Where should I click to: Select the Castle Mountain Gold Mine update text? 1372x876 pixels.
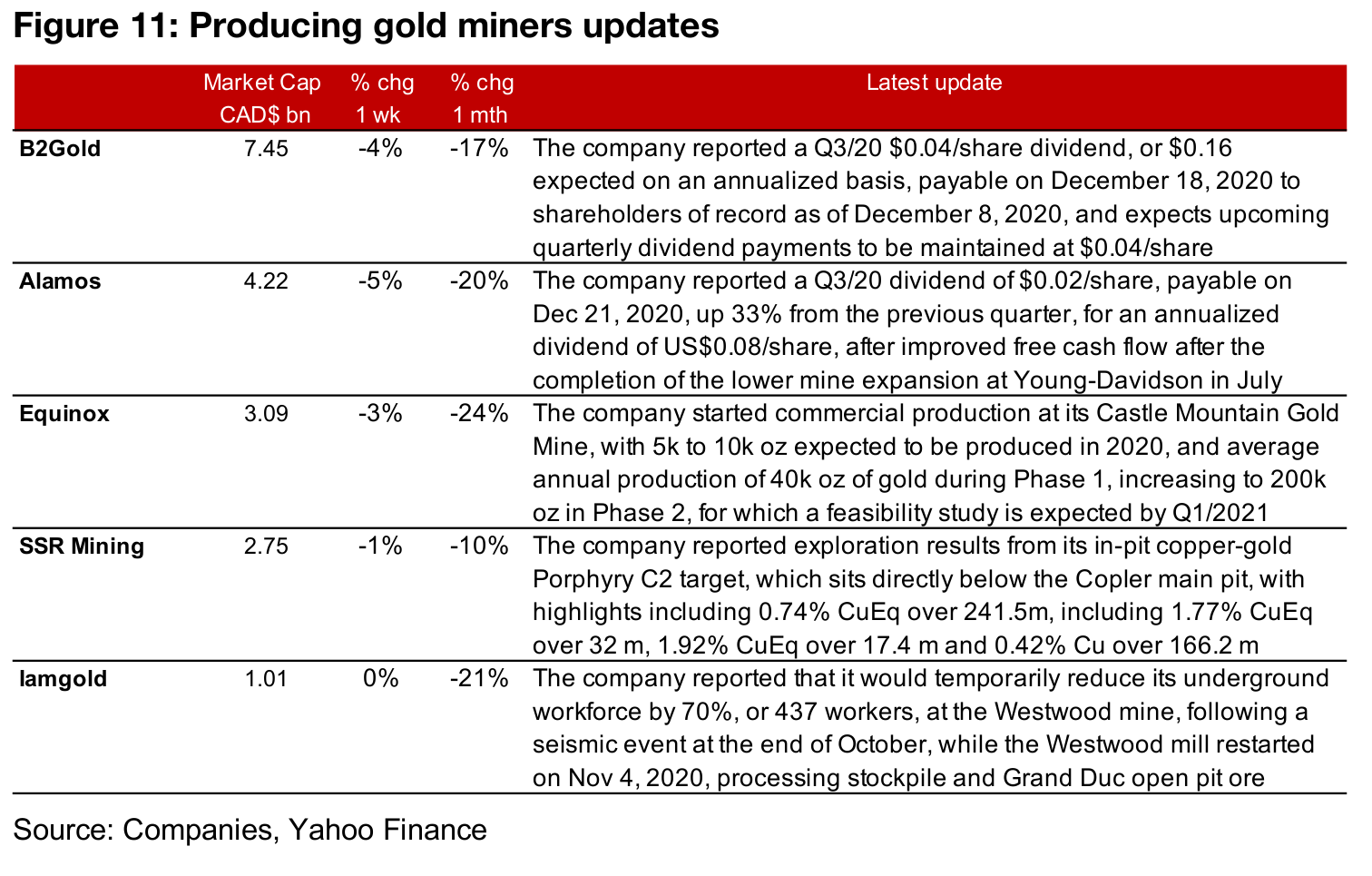point(935,463)
